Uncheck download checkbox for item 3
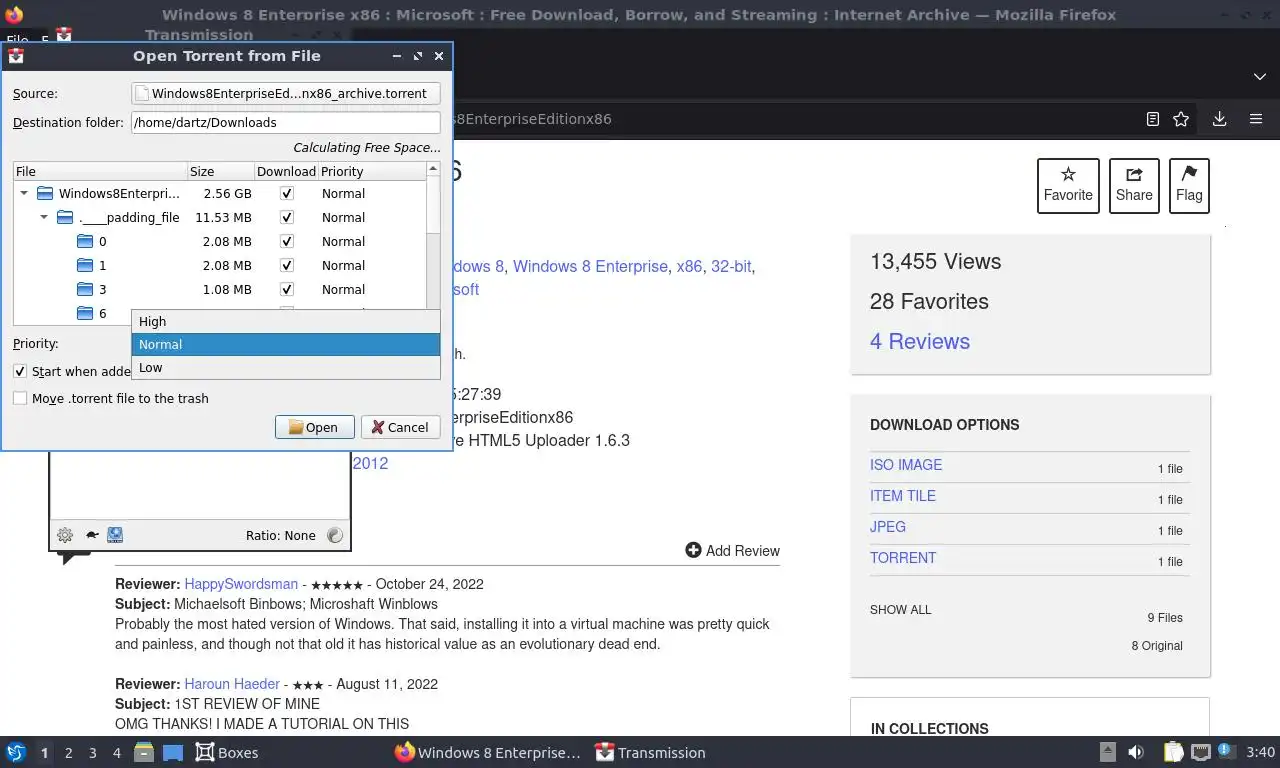The height and width of the screenshot is (768, 1280). 287,289
